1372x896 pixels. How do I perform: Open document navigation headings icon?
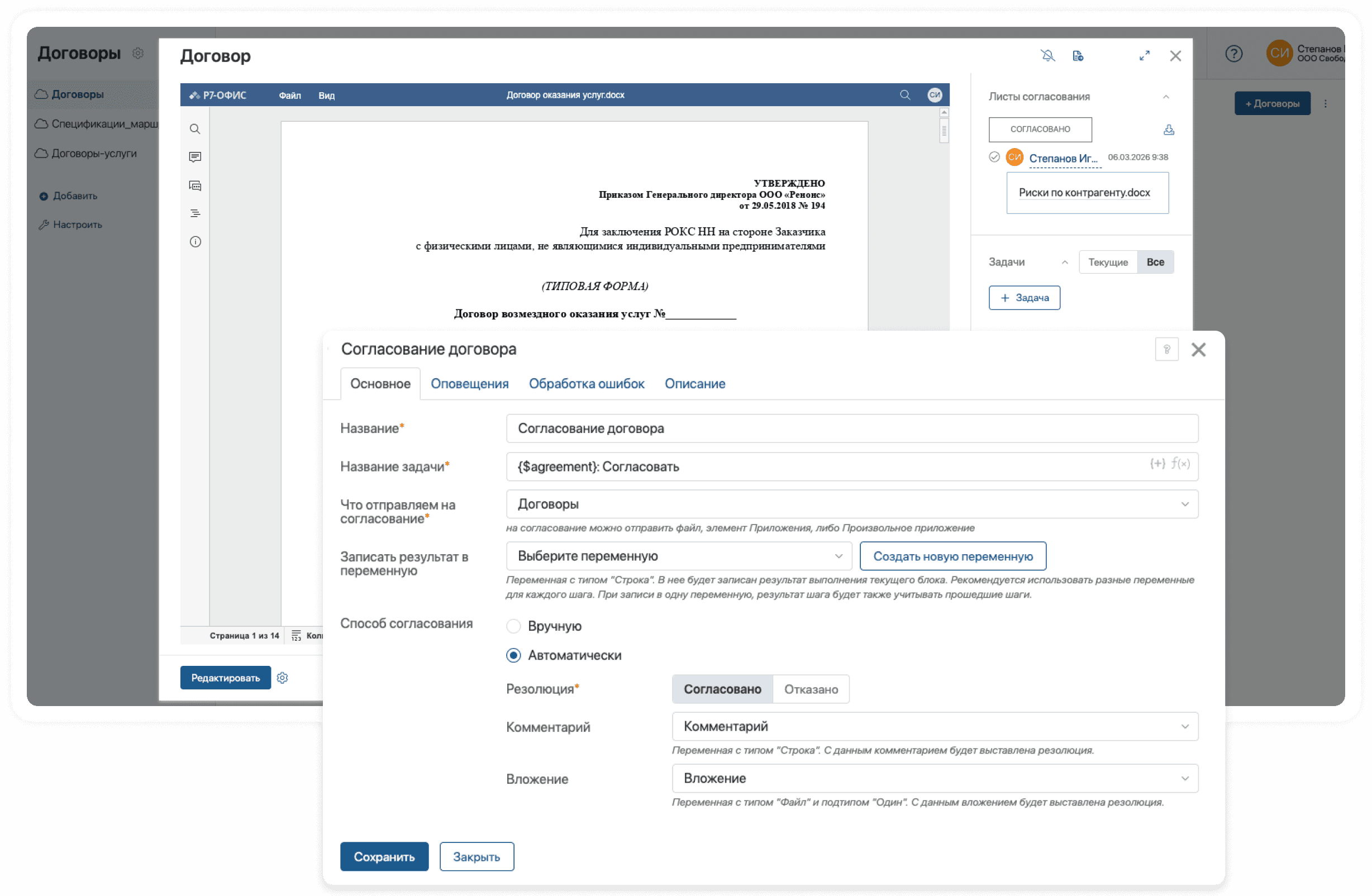[x=195, y=213]
